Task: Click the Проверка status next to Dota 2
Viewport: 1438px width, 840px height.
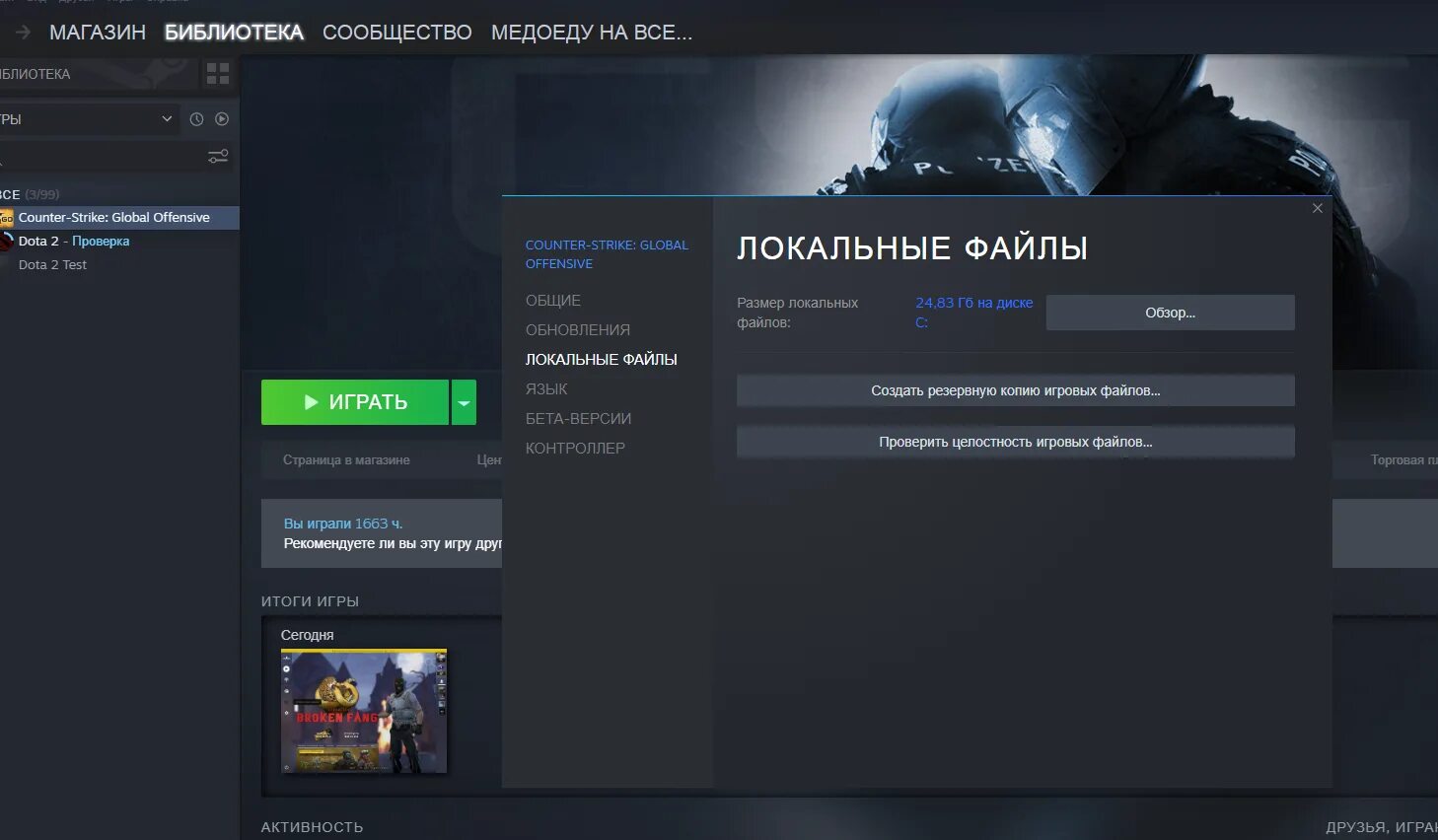Action: pyautogui.click(x=101, y=241)
